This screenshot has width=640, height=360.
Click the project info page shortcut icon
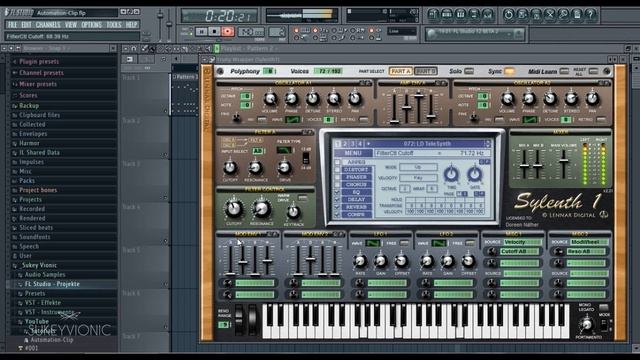pos(577,15)
